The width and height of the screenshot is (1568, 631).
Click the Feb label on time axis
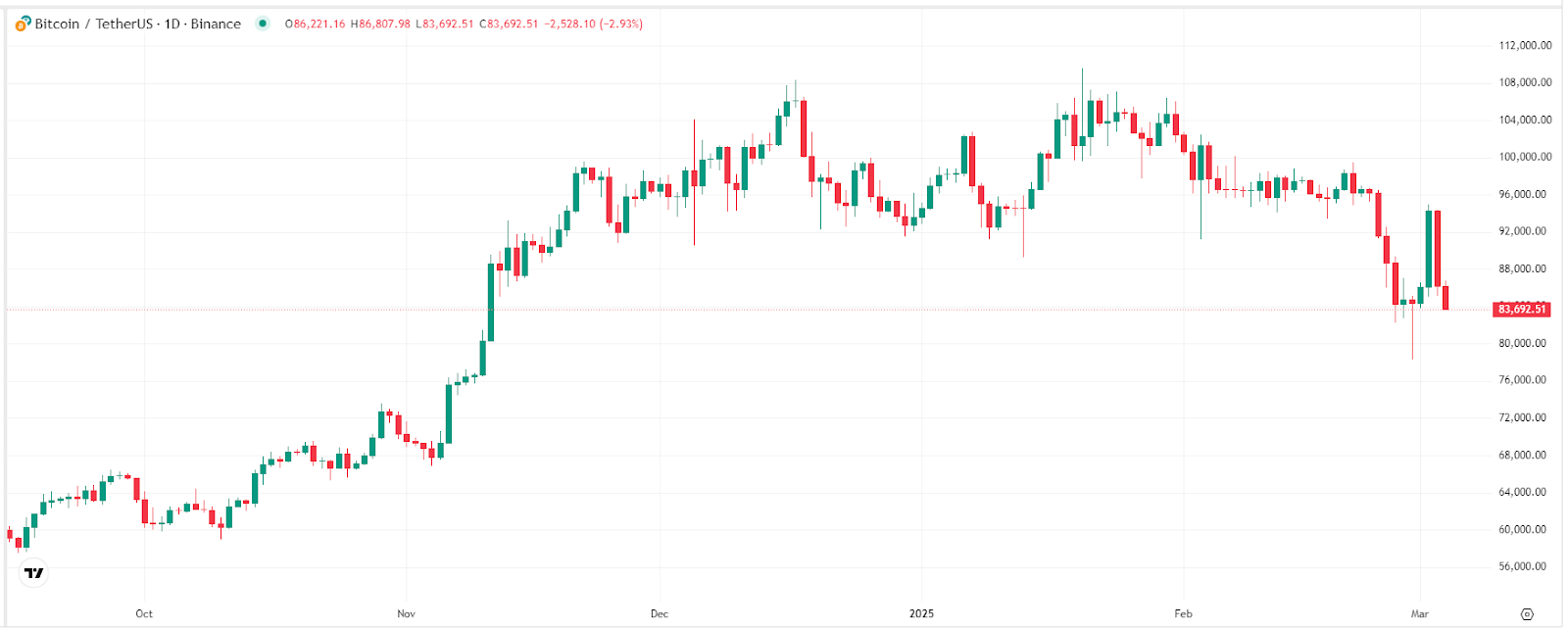click(1183, 614)
